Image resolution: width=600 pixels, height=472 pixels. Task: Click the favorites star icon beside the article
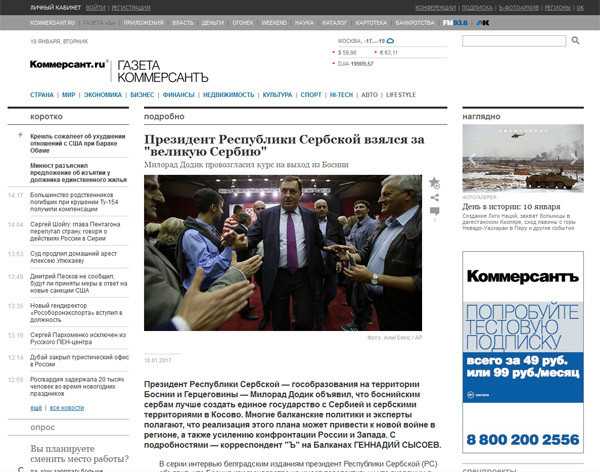tap(435, 184)
